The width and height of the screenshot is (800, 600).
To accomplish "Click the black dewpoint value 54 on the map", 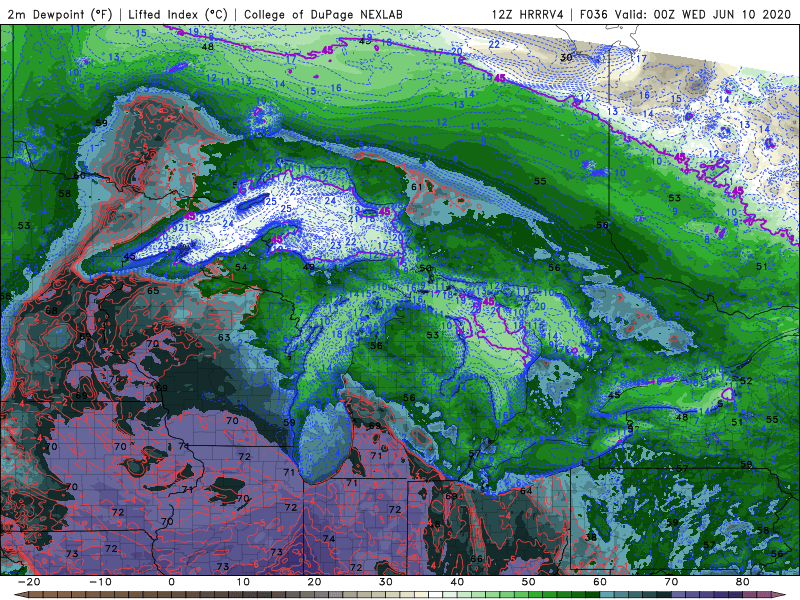I will click(x=241, y=267).
